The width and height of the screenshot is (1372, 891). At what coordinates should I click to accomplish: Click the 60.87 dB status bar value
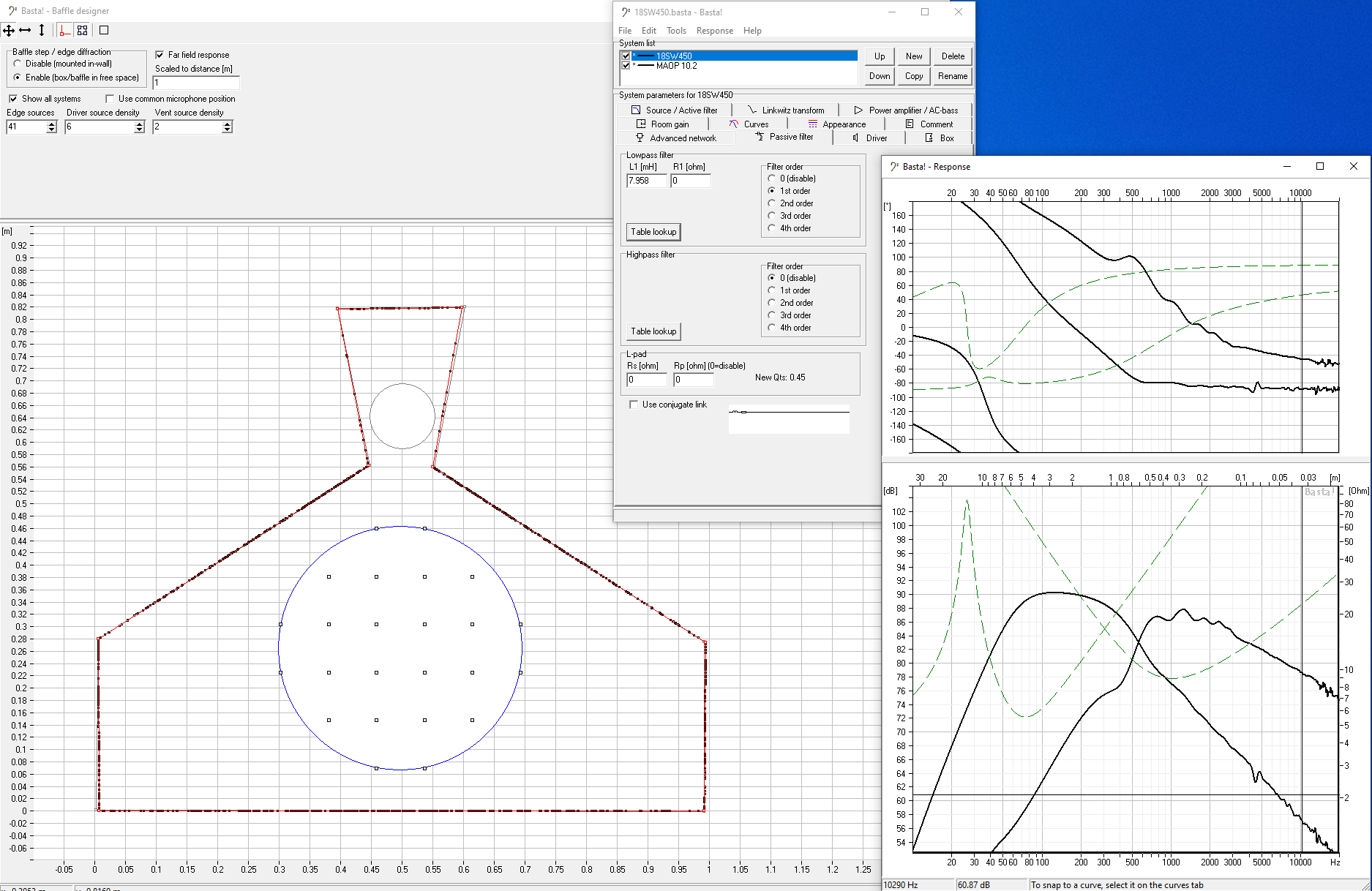[x=973, y=885]
